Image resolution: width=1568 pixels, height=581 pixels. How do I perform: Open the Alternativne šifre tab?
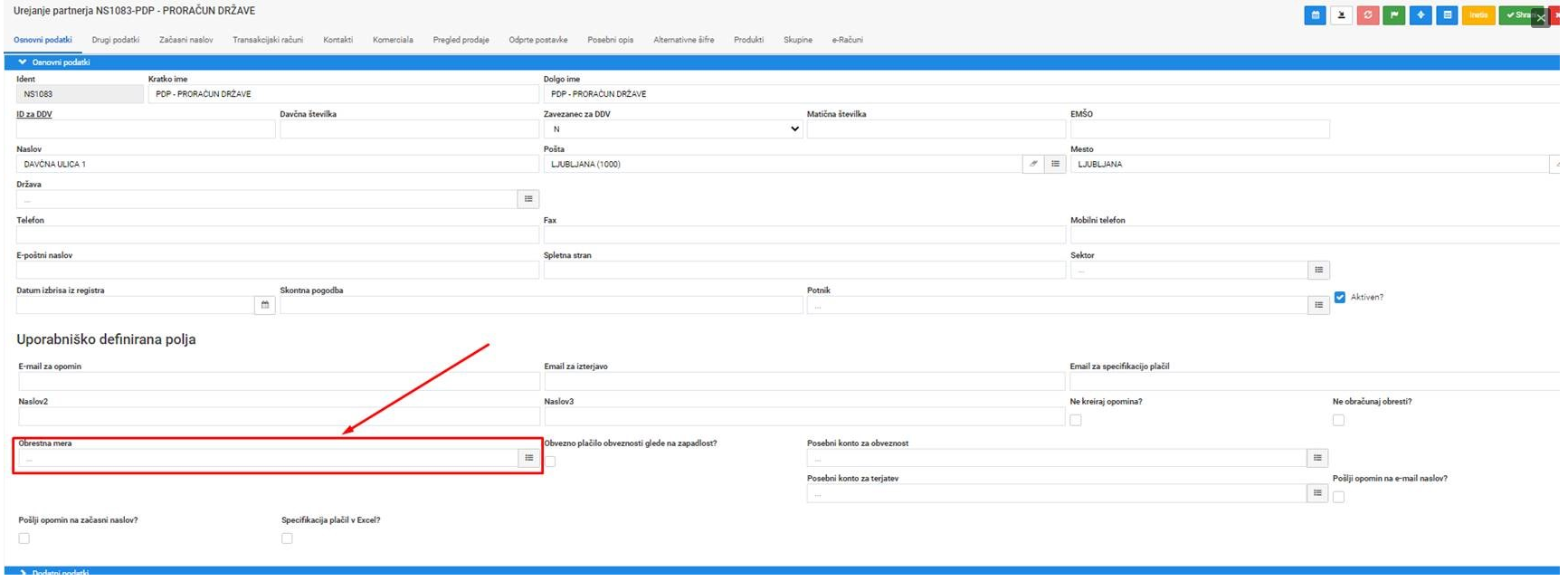(684, 40)
